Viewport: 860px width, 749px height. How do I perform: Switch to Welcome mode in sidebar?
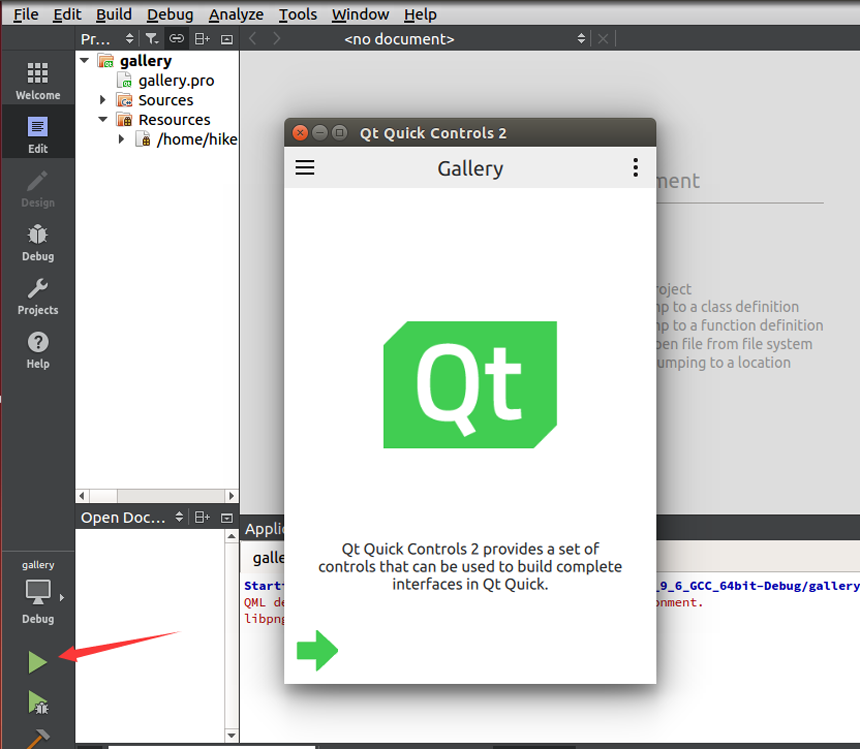click(38, 80)
